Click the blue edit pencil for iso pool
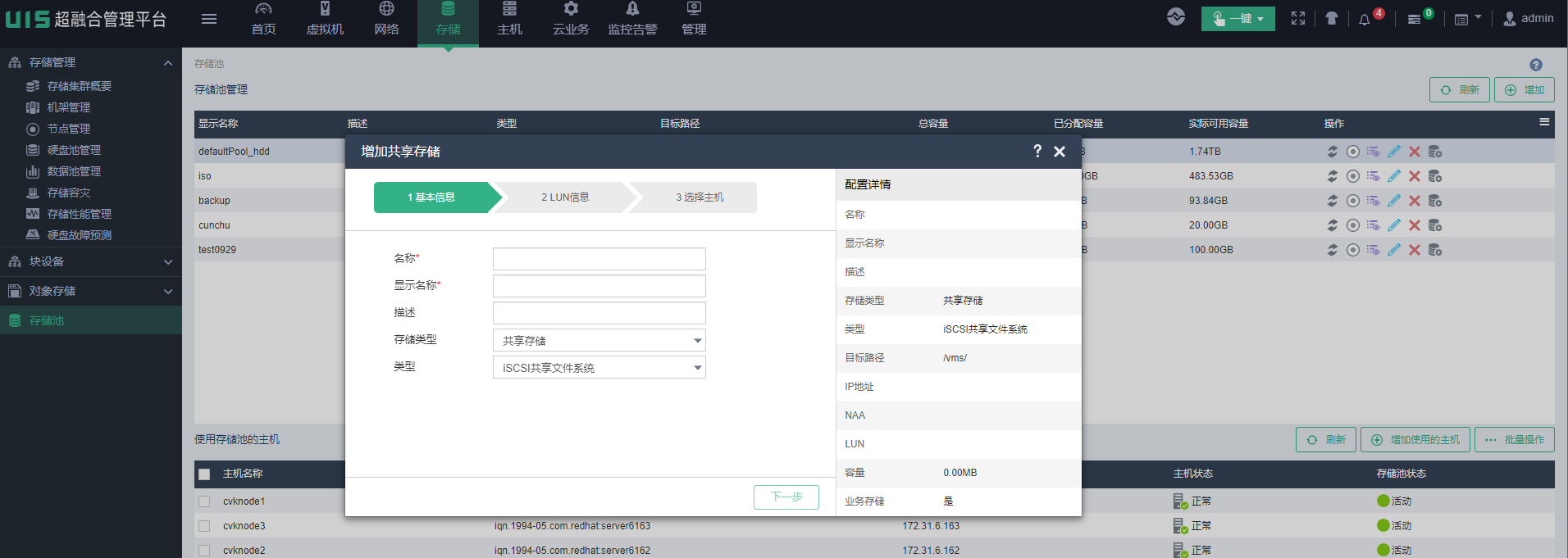The width and height of the screenshot is (1568, 558). tap(1394, 176)
